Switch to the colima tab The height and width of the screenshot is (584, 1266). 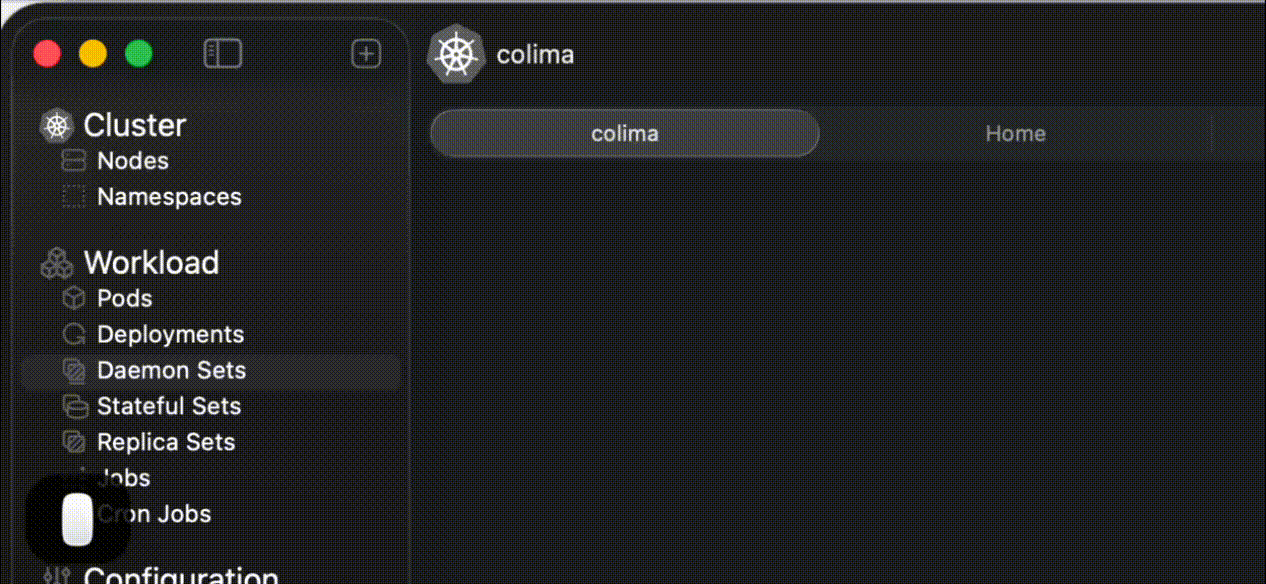[624, 134]
